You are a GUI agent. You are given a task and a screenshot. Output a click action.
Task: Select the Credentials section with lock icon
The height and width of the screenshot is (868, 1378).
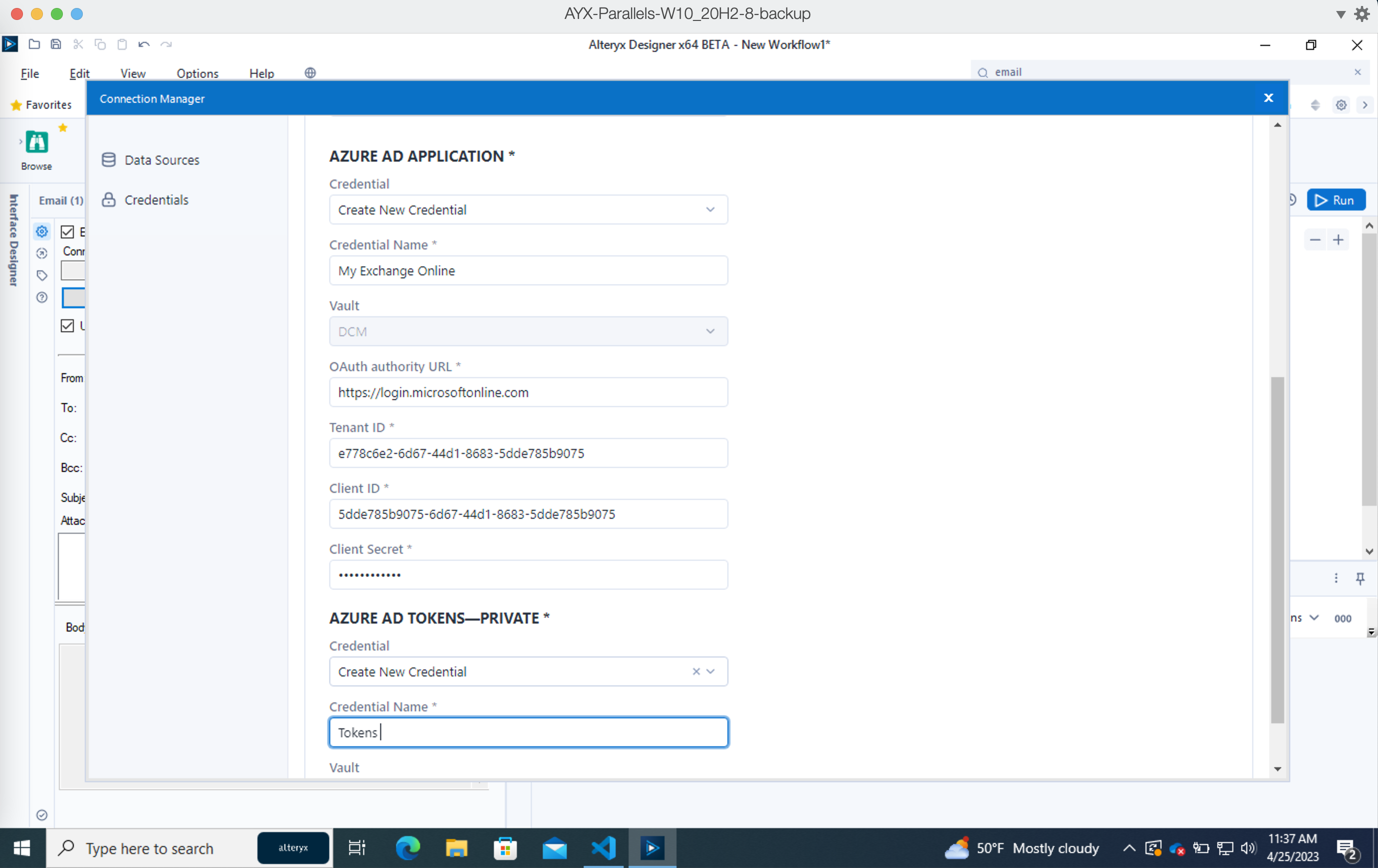pos(156,199)
